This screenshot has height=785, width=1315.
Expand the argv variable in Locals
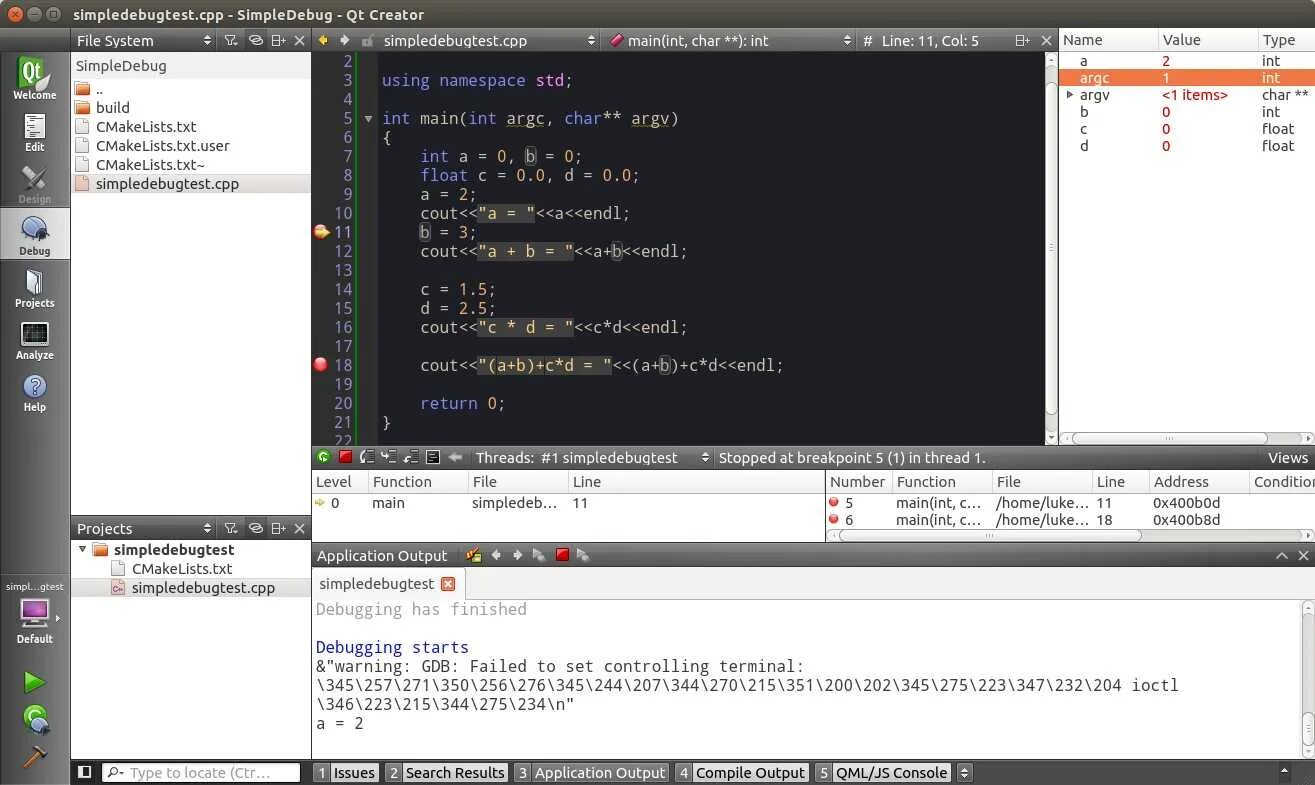pyautogui.click(x=1070, y=95)
